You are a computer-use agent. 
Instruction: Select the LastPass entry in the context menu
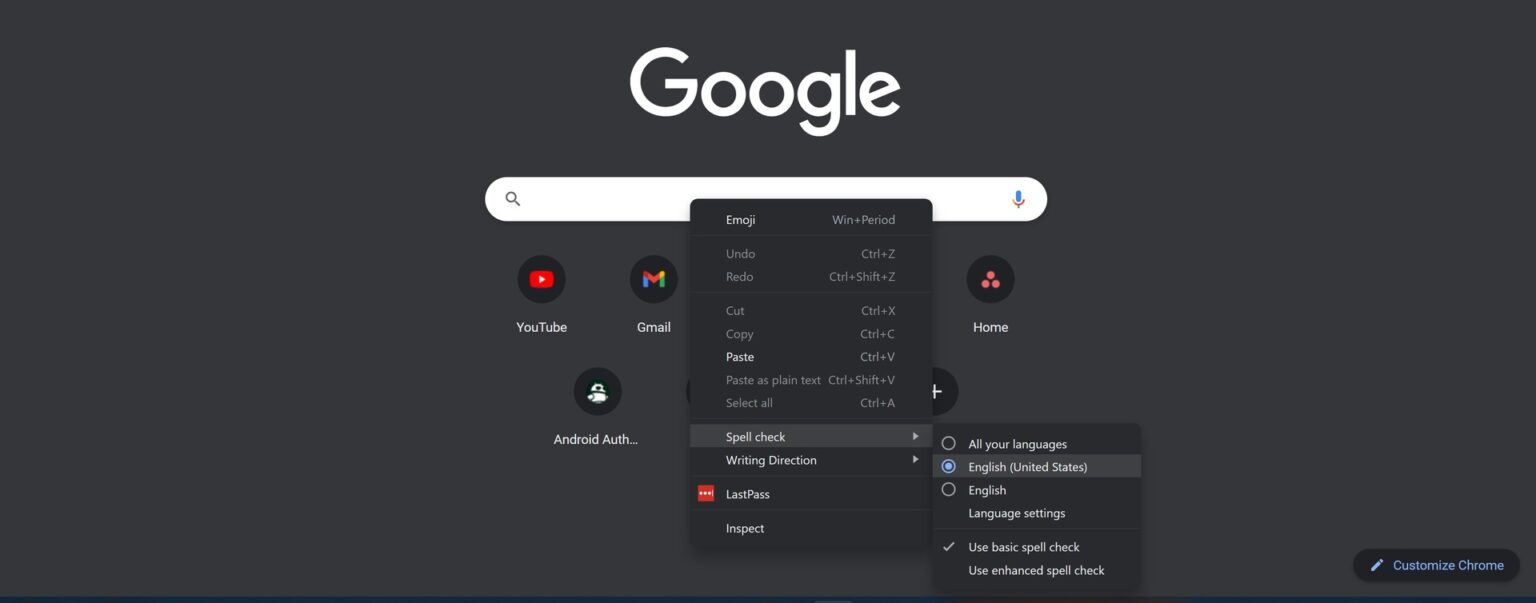(x=747, y=493)
